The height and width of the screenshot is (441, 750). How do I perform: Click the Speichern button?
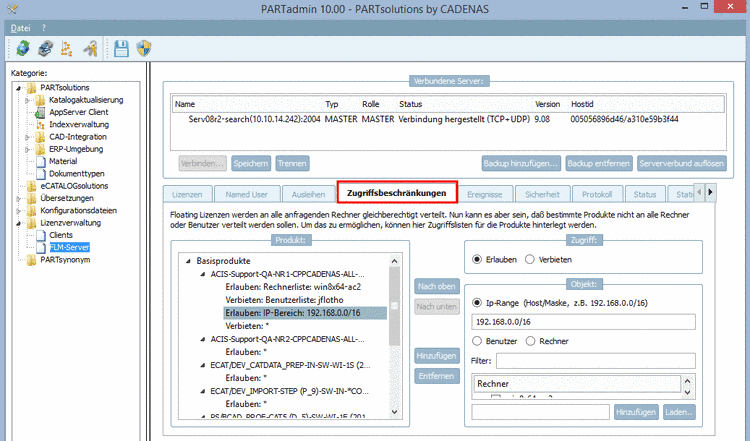coord(251,164)
